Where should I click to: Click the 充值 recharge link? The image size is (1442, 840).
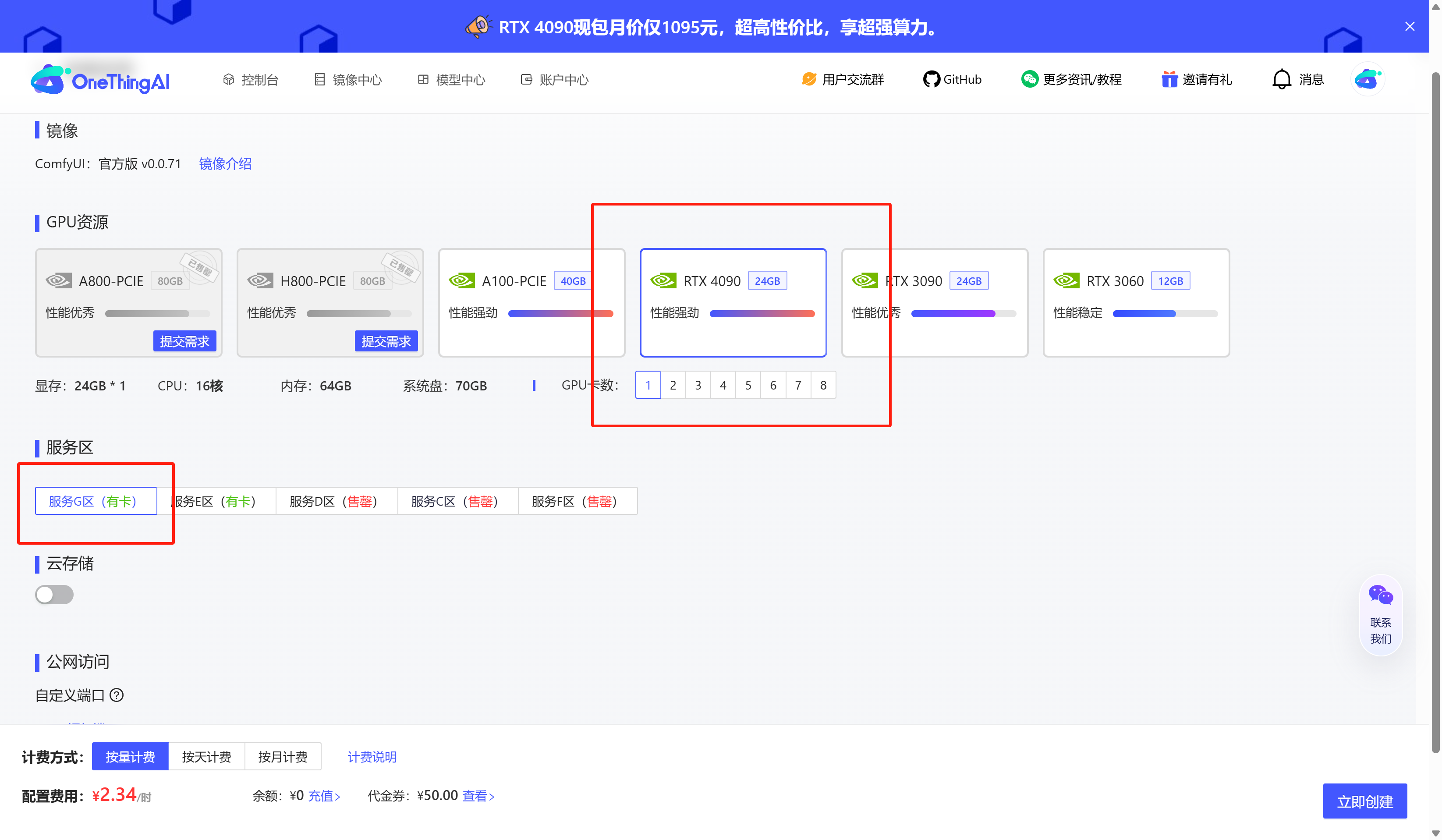coord(324,796)
